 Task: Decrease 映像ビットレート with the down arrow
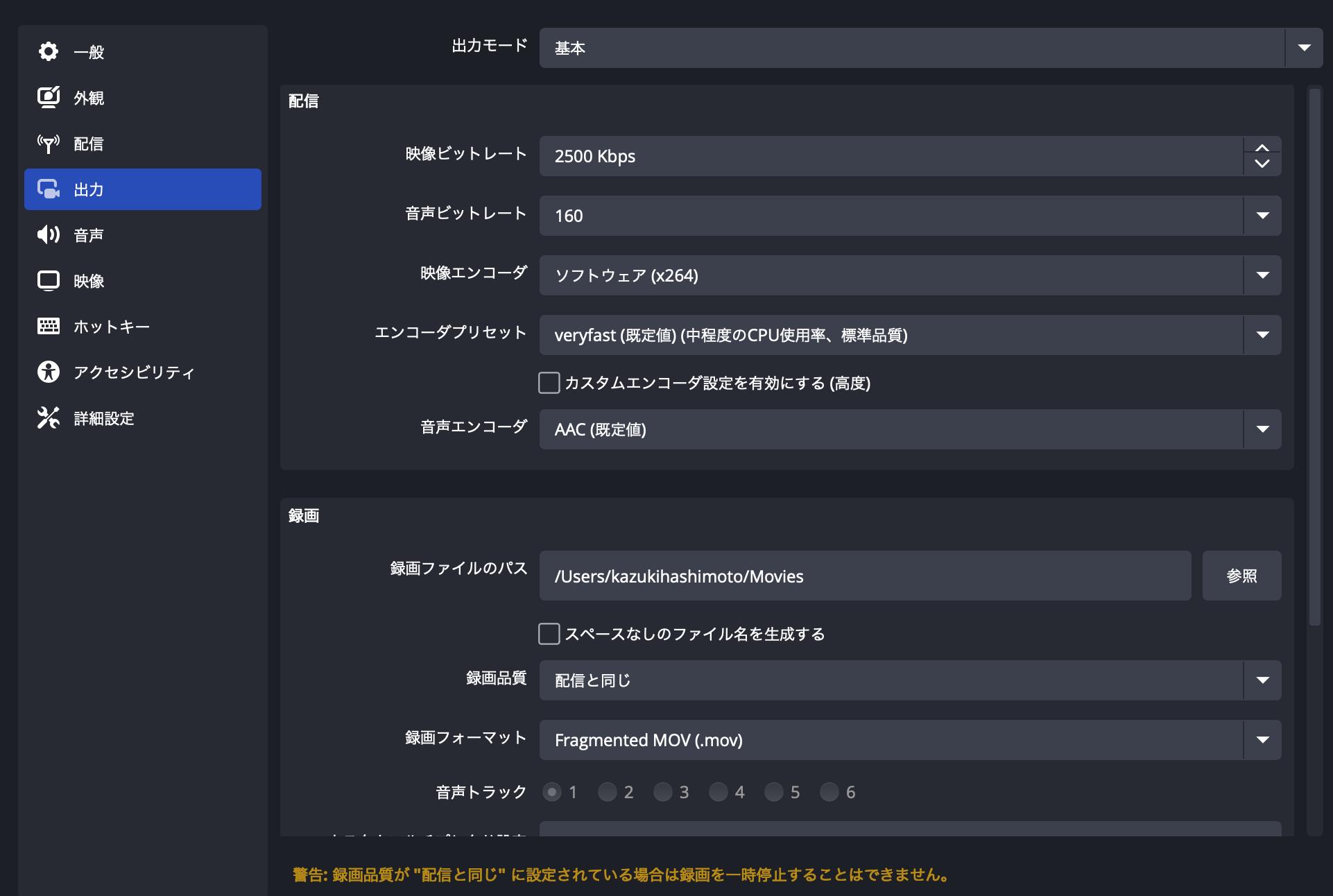tap(1262, 164)
